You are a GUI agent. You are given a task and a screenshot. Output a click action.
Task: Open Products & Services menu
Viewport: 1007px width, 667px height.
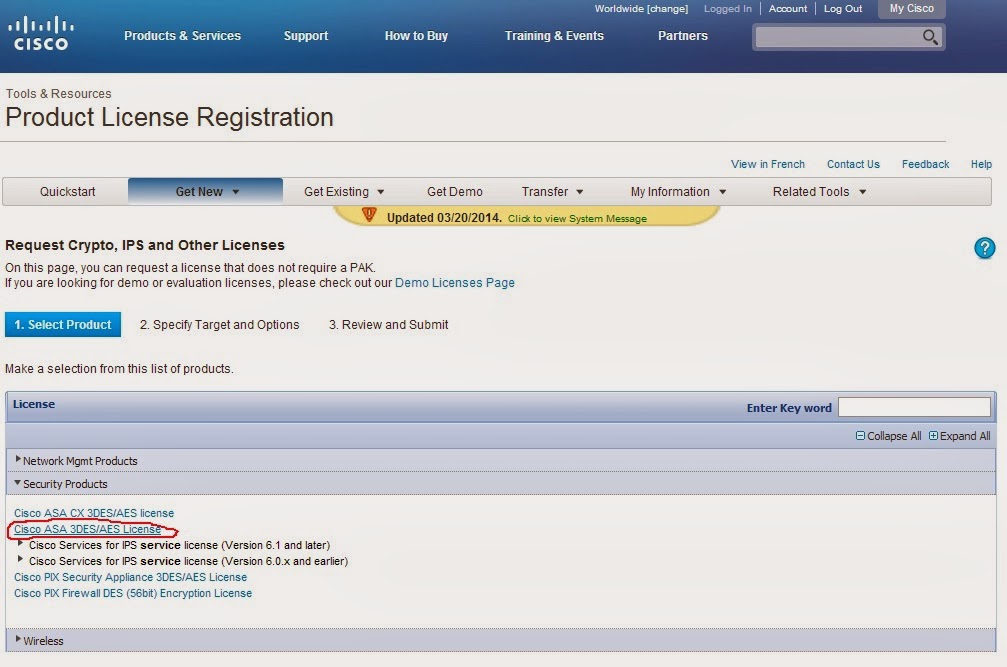182,36
